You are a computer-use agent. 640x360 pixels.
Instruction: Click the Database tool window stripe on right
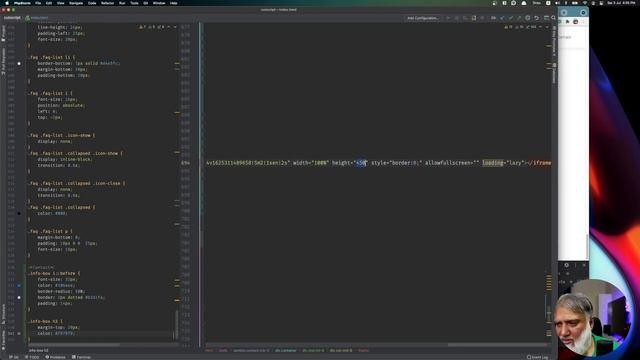554,73
